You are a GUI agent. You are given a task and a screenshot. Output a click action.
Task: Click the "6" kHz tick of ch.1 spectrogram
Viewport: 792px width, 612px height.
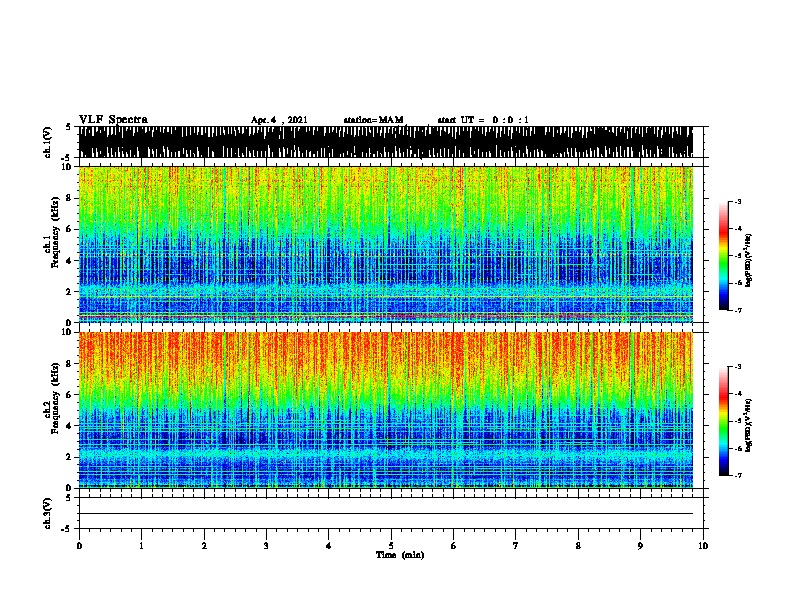[x=69, y=229]
